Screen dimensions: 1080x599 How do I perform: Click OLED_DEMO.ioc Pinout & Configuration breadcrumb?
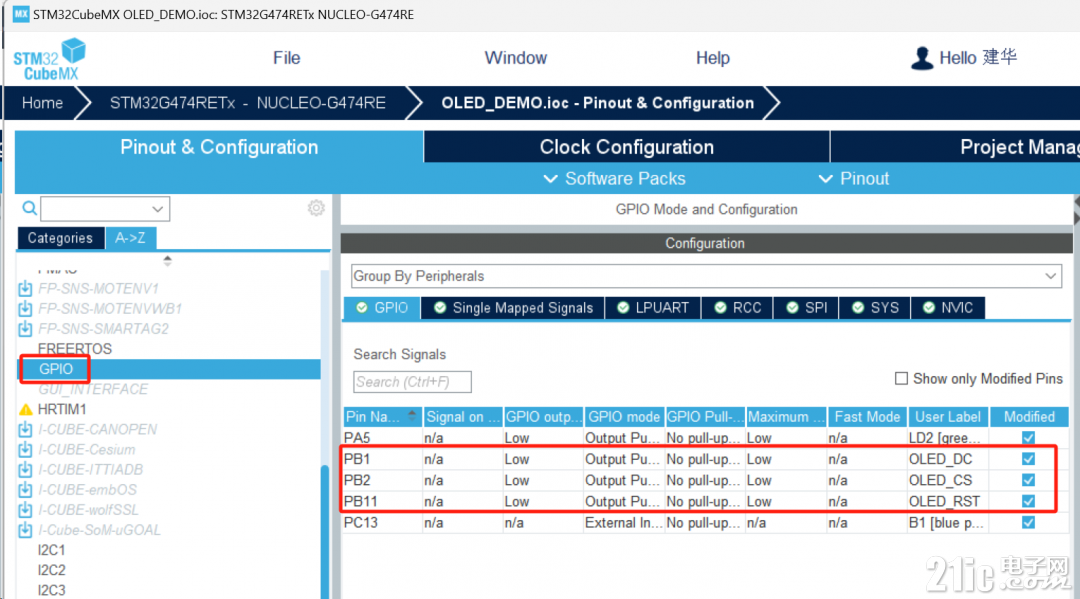pyautogui.click(x=597, y=103)
